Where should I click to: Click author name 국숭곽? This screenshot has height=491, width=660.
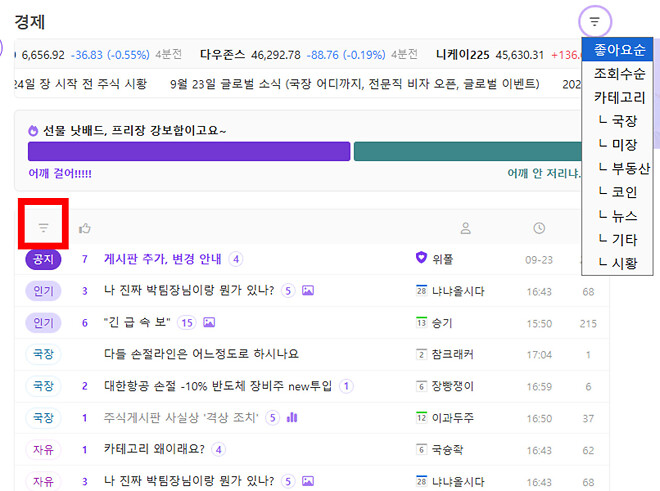[x=447, y=450]
